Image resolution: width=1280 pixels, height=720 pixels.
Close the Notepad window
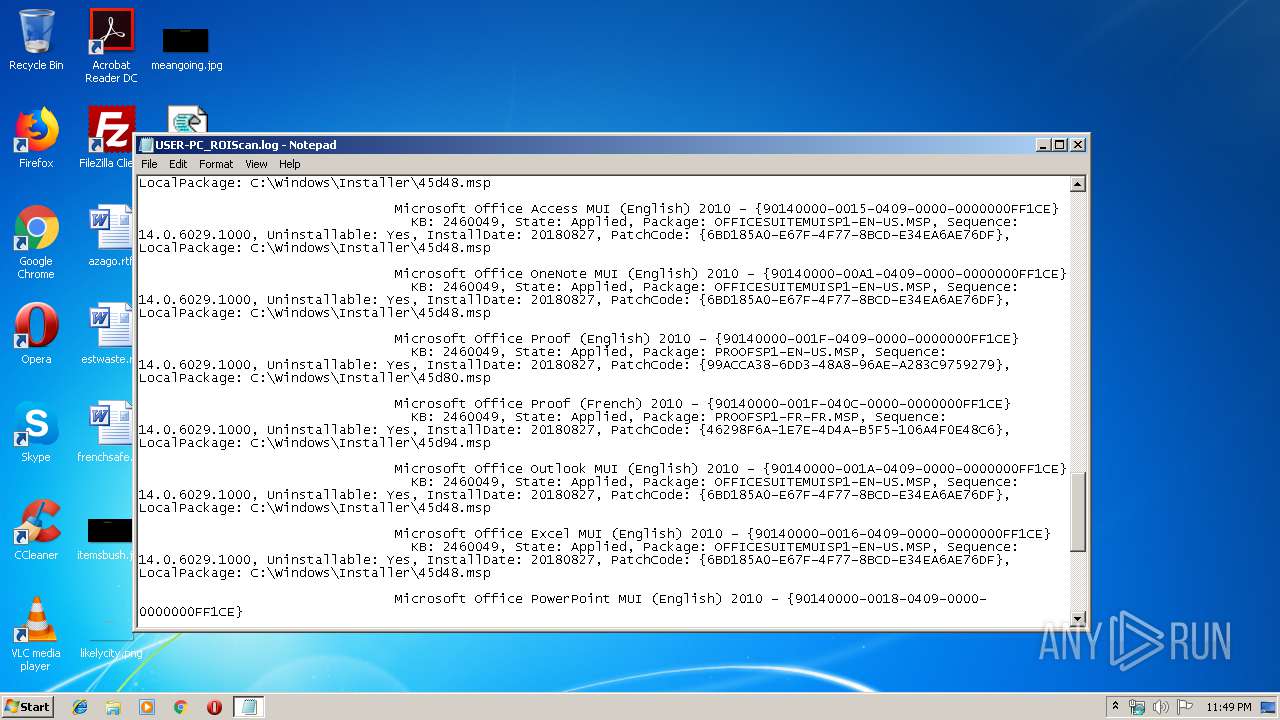(1078, 145)
